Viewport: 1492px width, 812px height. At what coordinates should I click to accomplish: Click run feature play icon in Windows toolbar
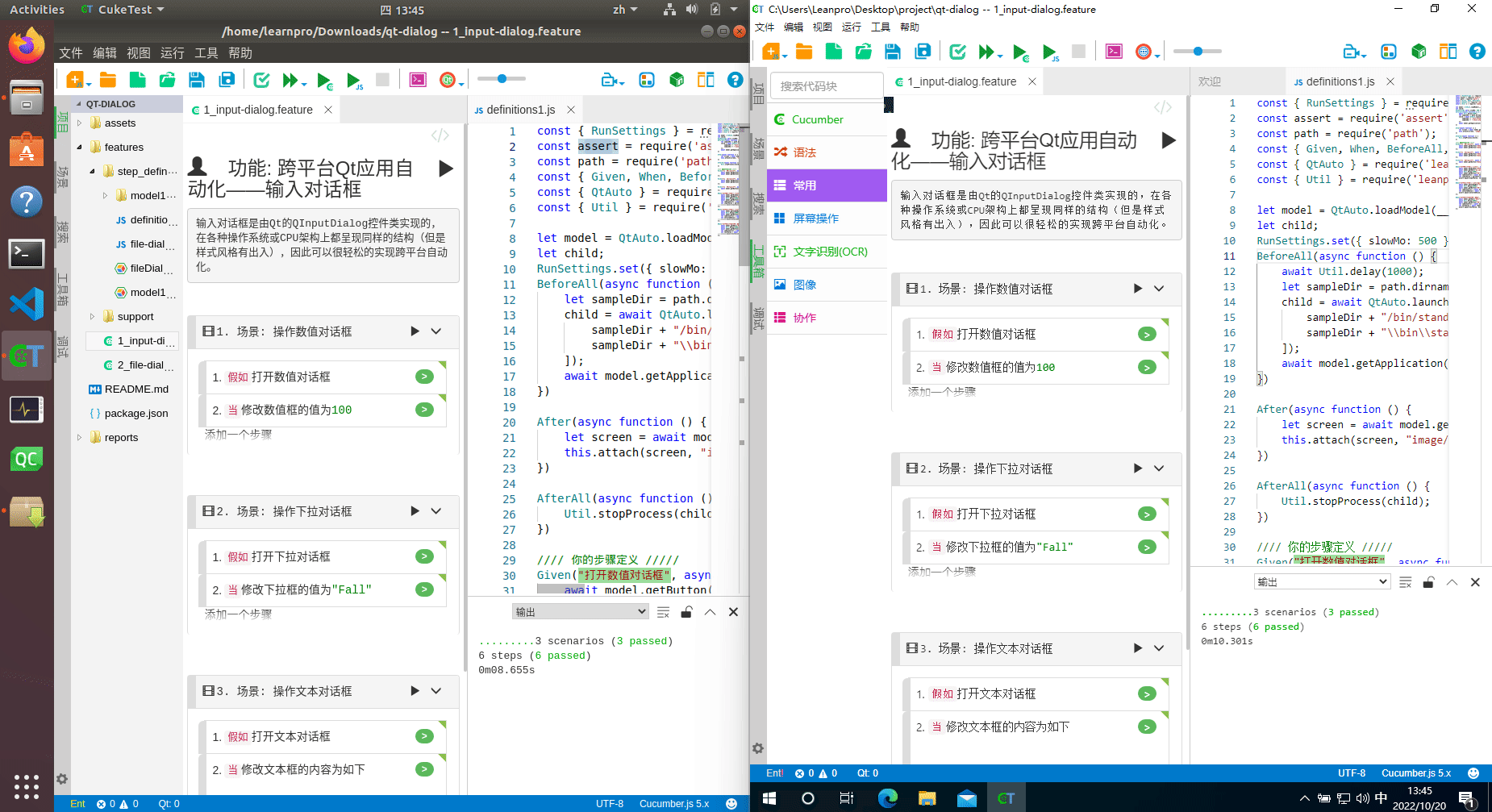coord(1020,52)
